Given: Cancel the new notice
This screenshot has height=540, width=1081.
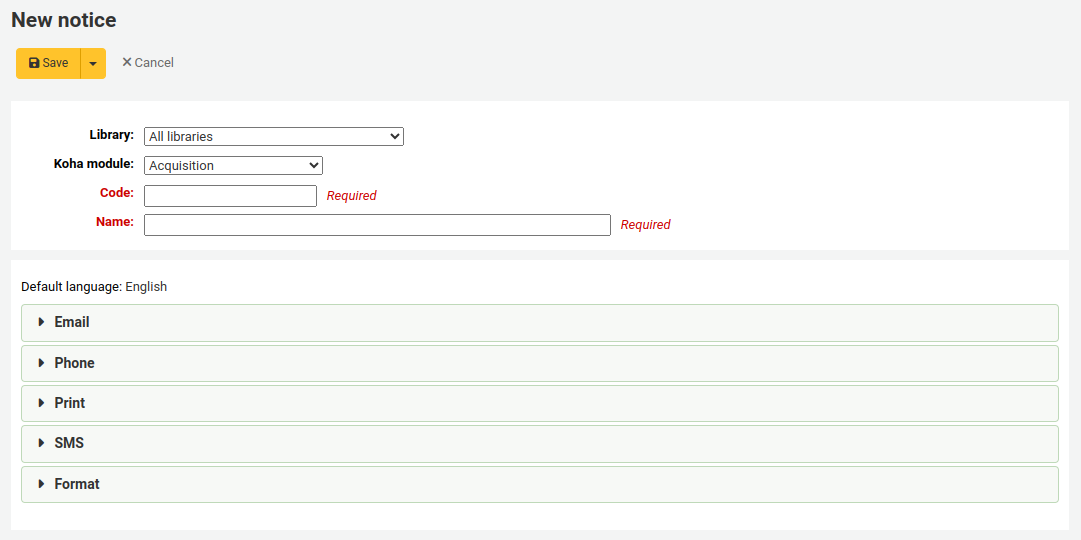Looking at the screenshot, I should click(148, 63).
